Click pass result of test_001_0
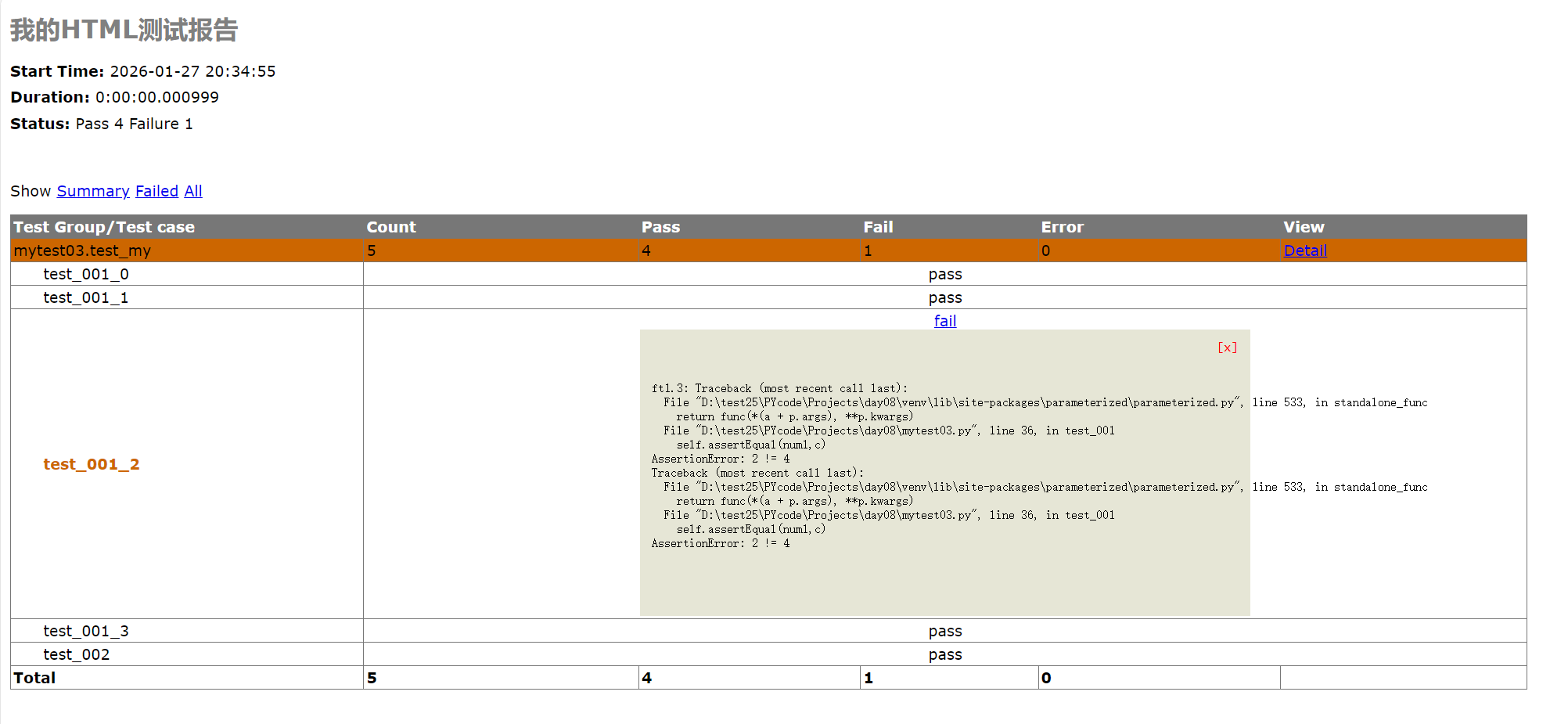 coord(945,274)
